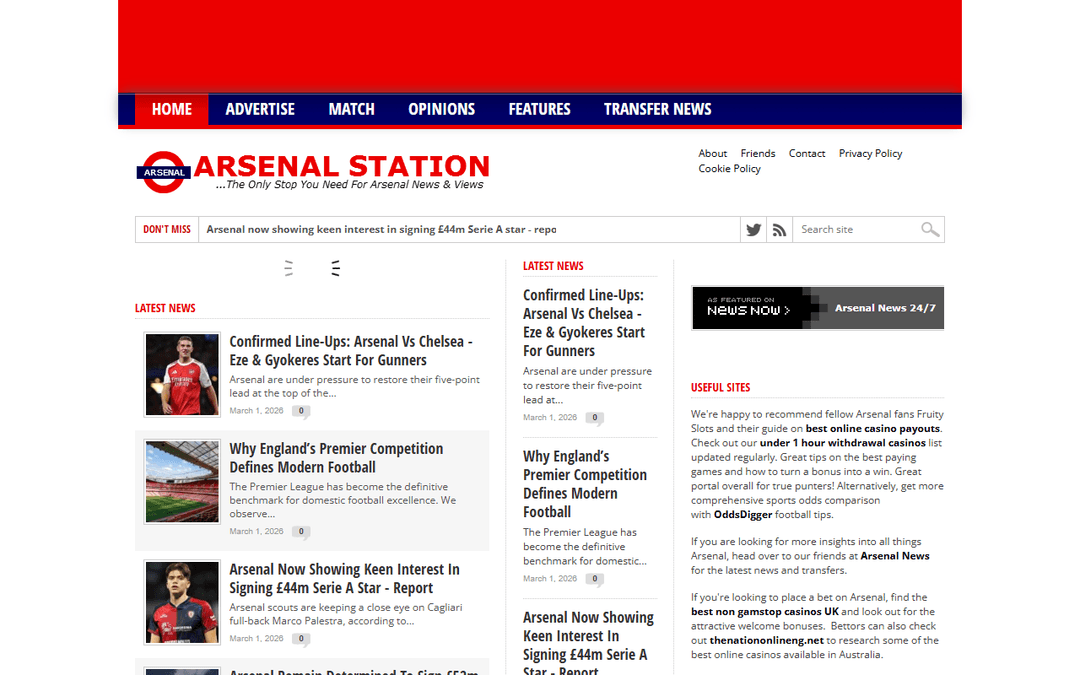Go to the Match menu
Screen dimensions: 1080x675
(351, 110)
